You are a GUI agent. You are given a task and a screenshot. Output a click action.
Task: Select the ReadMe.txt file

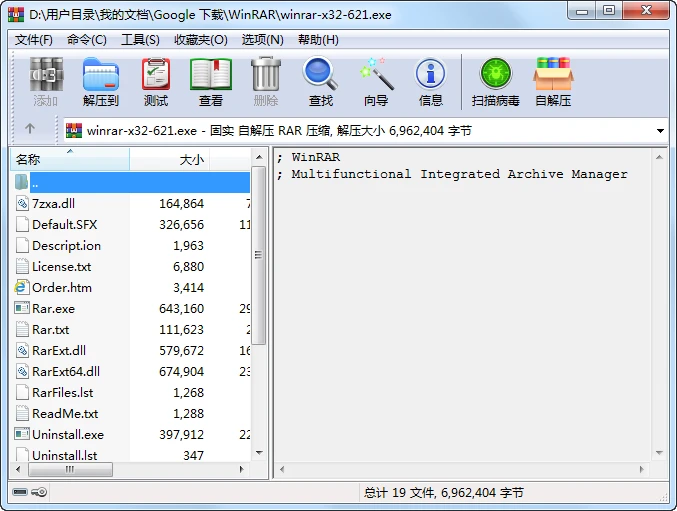tap(65, 413)
